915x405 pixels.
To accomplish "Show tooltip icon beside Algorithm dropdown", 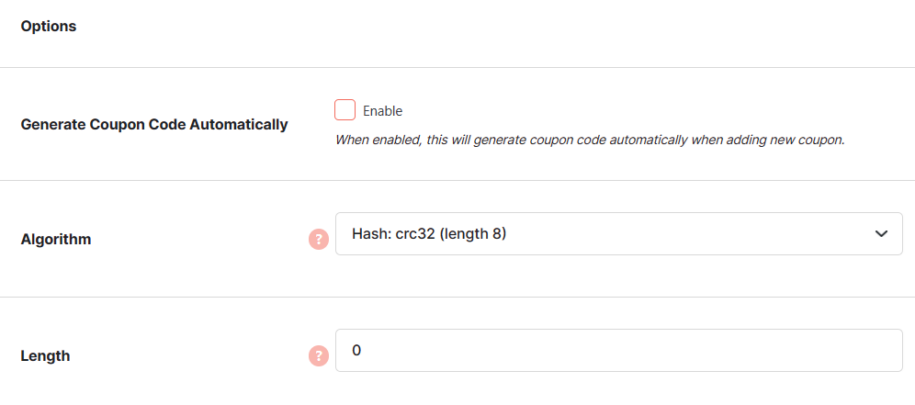I will [x=319, y=239].
